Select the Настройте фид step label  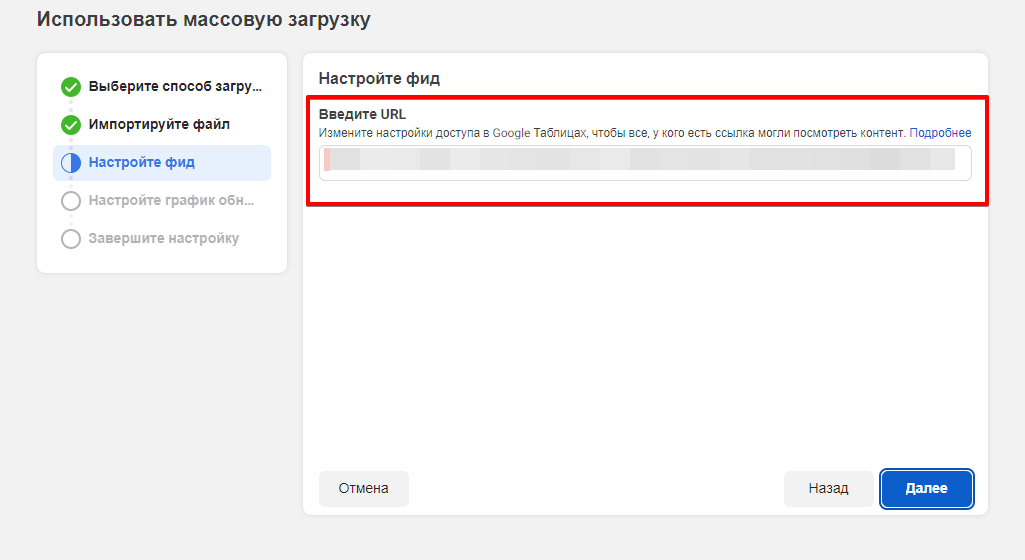142,163
